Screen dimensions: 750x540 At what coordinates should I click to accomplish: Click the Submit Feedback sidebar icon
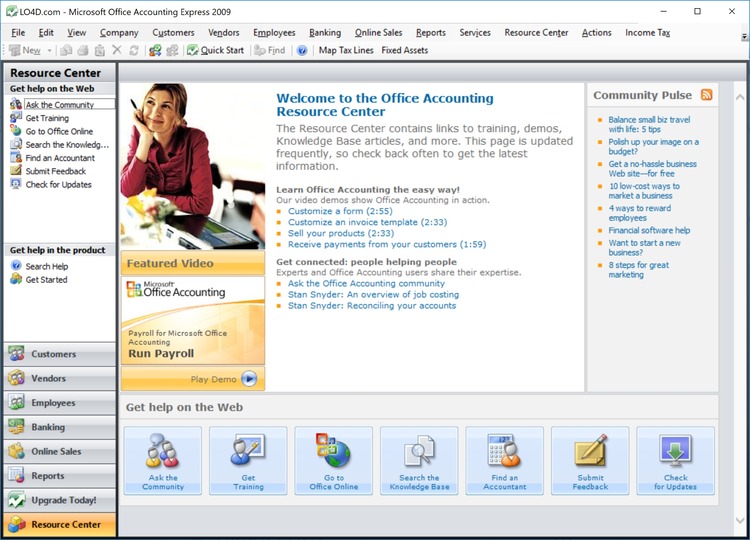pos(16,170)
